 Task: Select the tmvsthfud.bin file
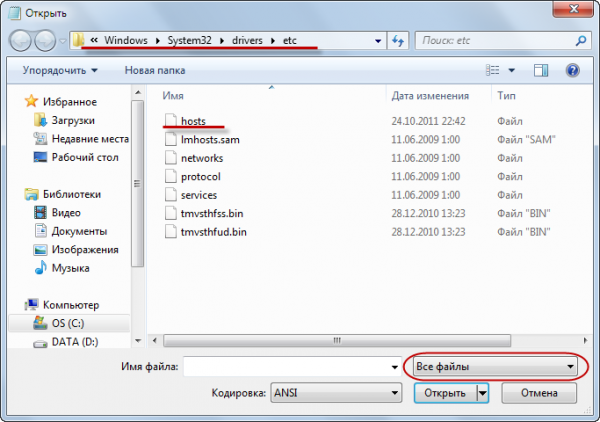pyautogui.click(x=214, y=232)
